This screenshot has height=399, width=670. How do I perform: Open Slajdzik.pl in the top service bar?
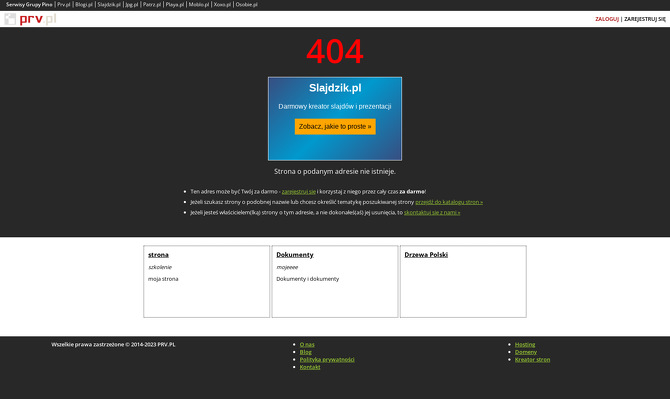[x=109, y=5]
